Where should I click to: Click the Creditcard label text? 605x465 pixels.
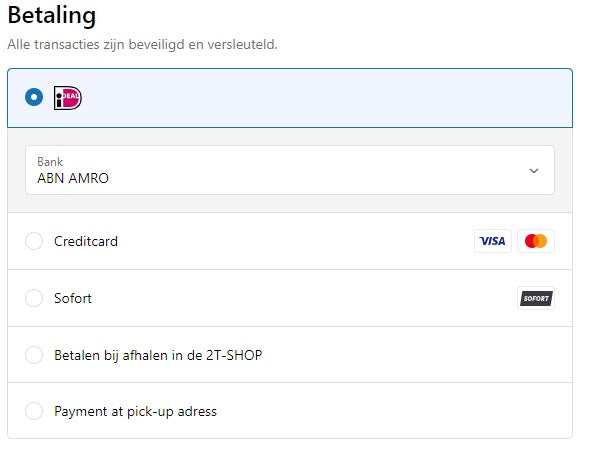click(x=86, y=241)
